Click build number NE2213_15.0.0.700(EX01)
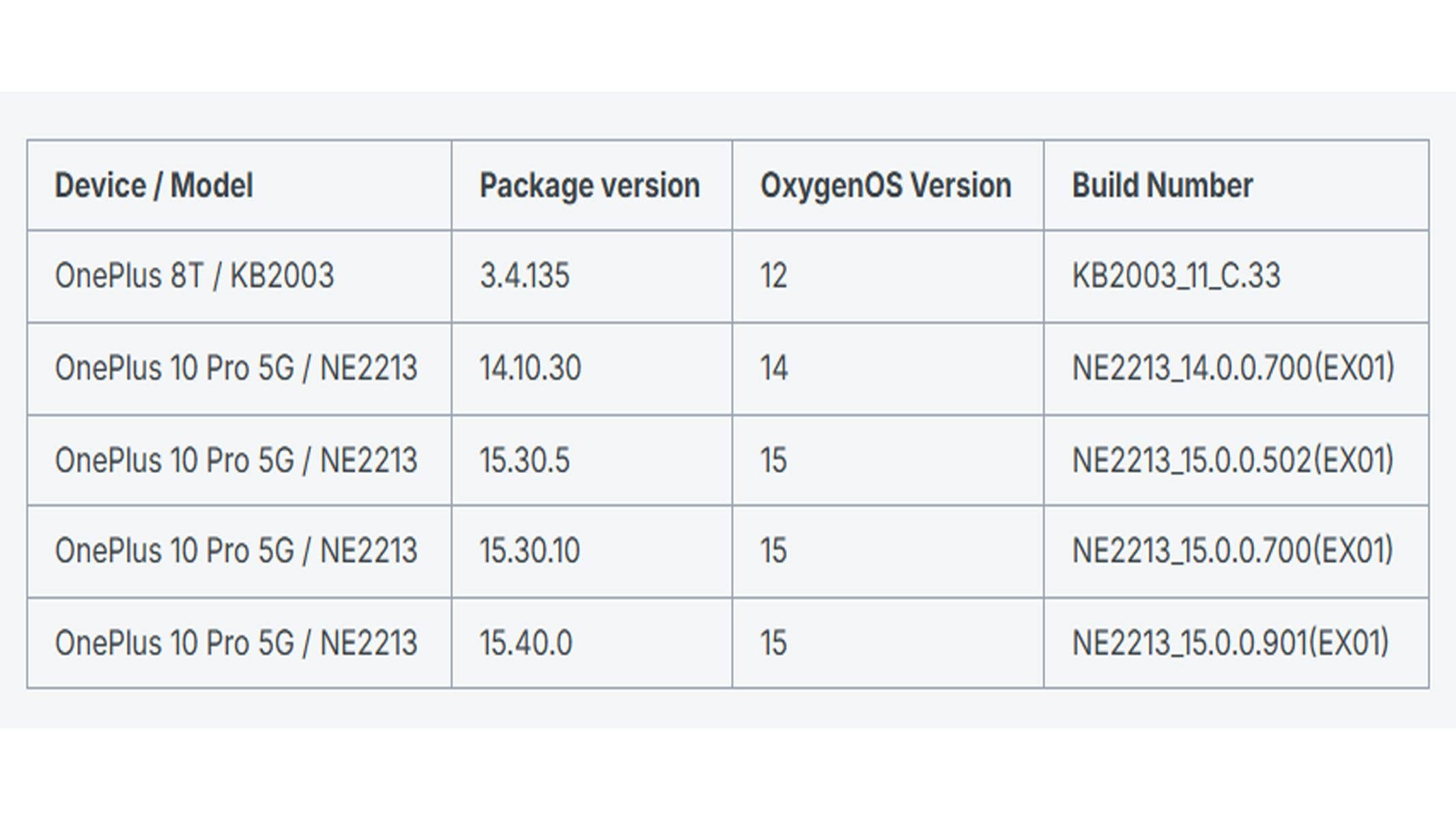 tap(1232, 551)
